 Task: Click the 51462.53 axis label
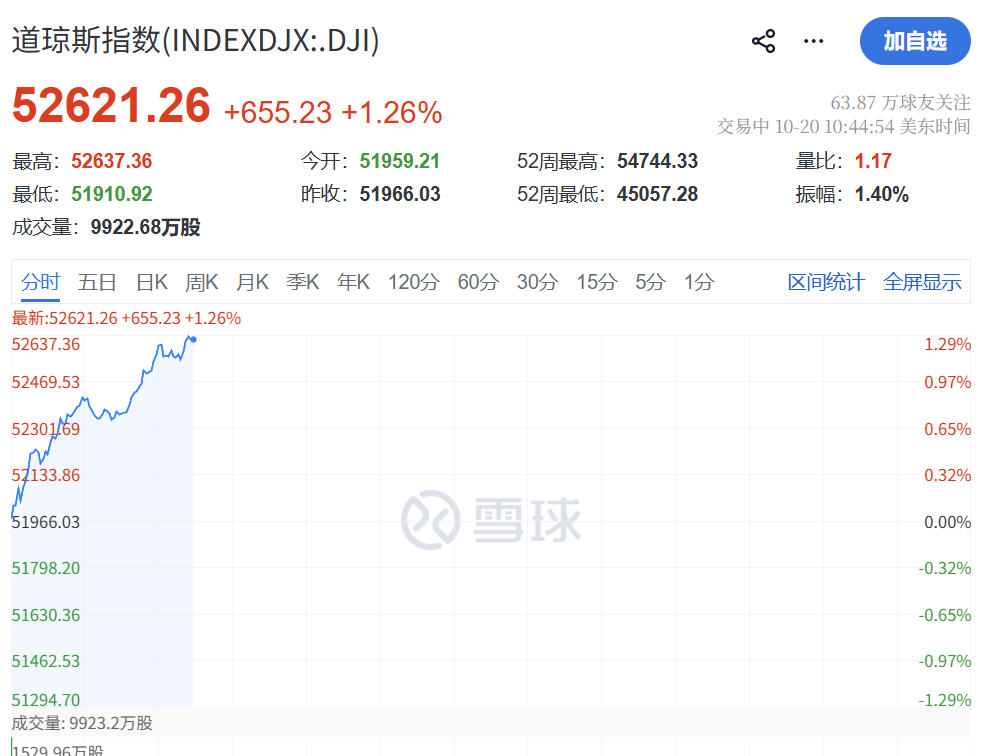tap(46, 661)
